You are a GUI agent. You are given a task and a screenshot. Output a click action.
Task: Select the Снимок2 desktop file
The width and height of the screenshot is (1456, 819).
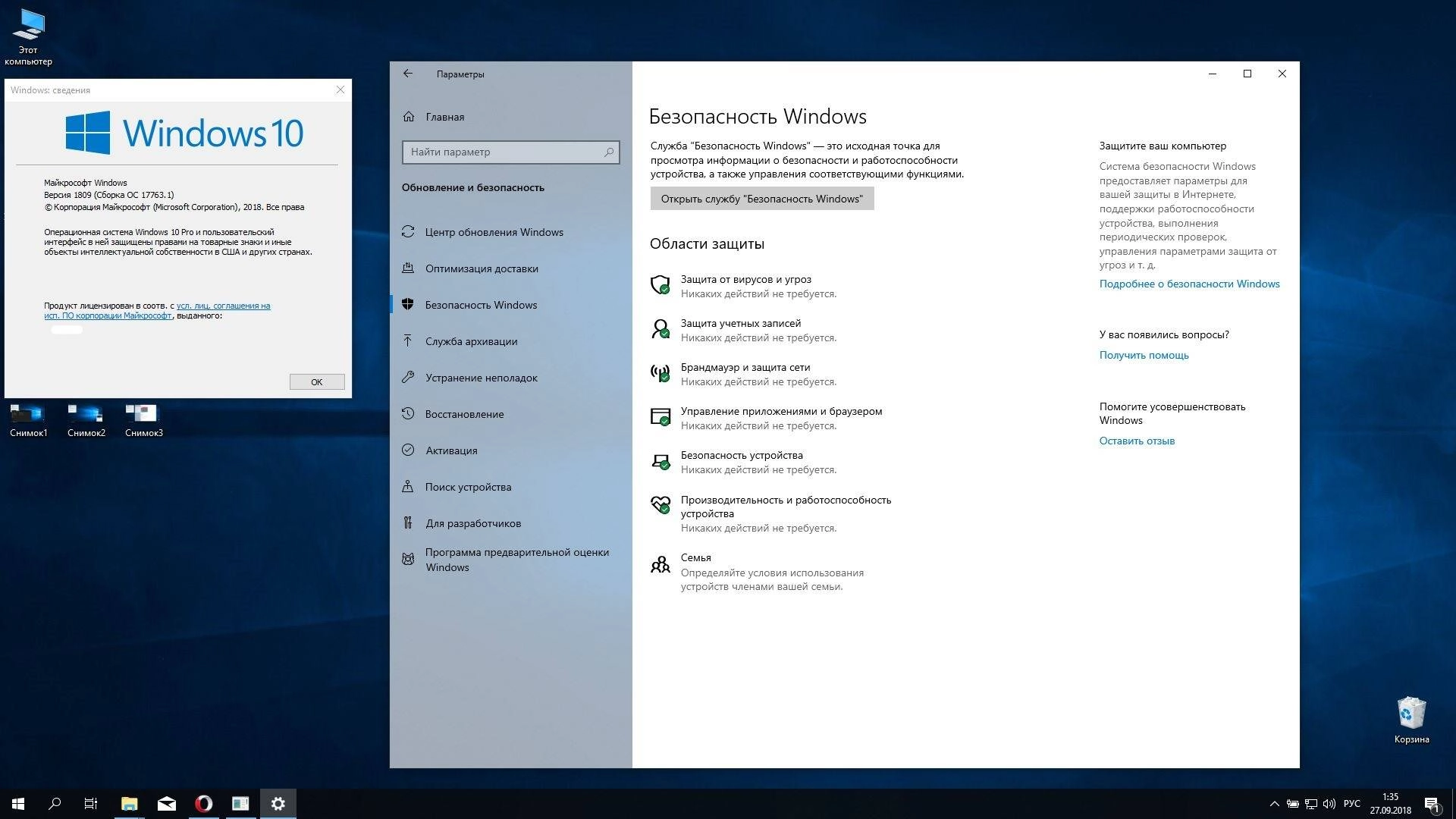(x=86, y=421)
